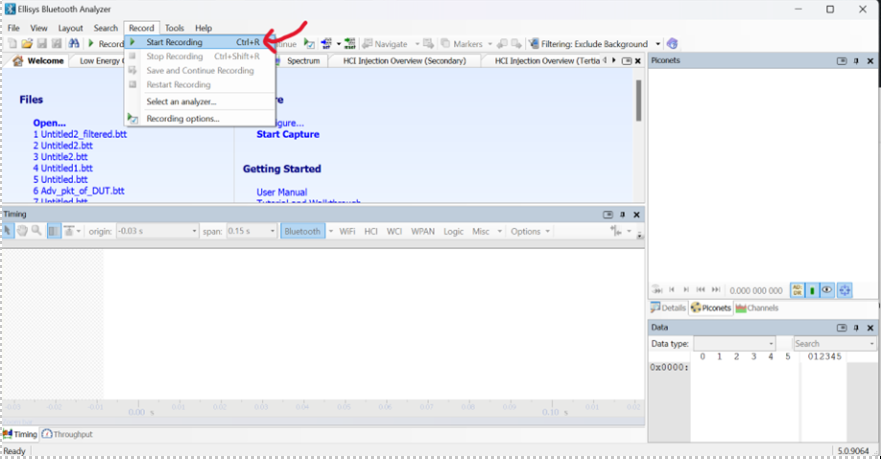
Task: Click the globe icon right of Filtering
Action: (672, 44)
